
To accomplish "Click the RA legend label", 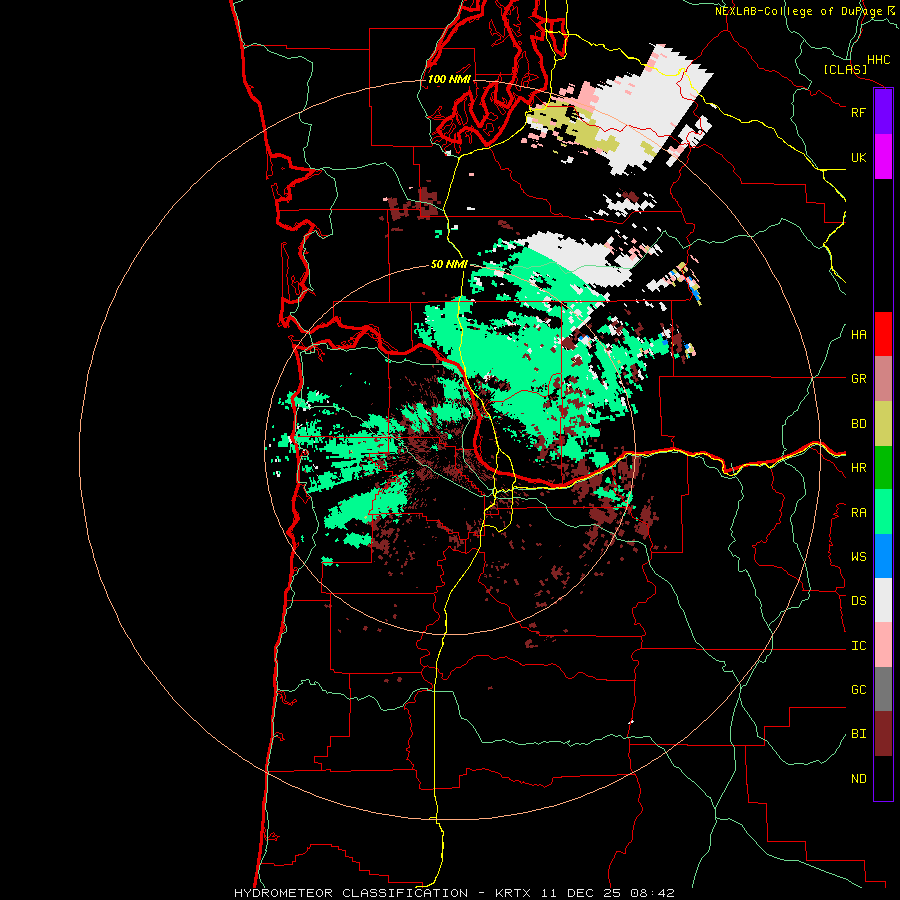I will point(858,513).
